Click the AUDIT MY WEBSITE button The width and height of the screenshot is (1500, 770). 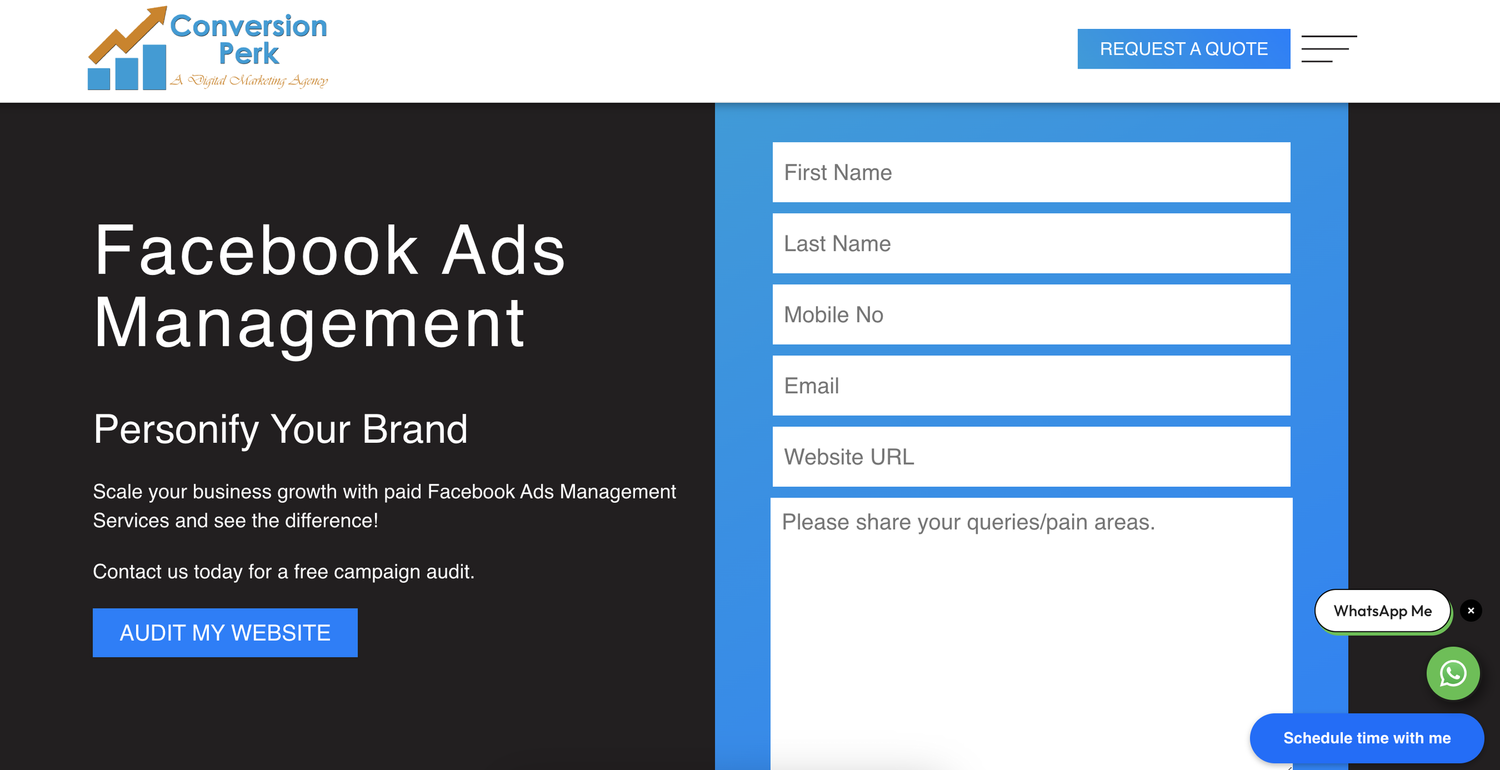(224, 632)
